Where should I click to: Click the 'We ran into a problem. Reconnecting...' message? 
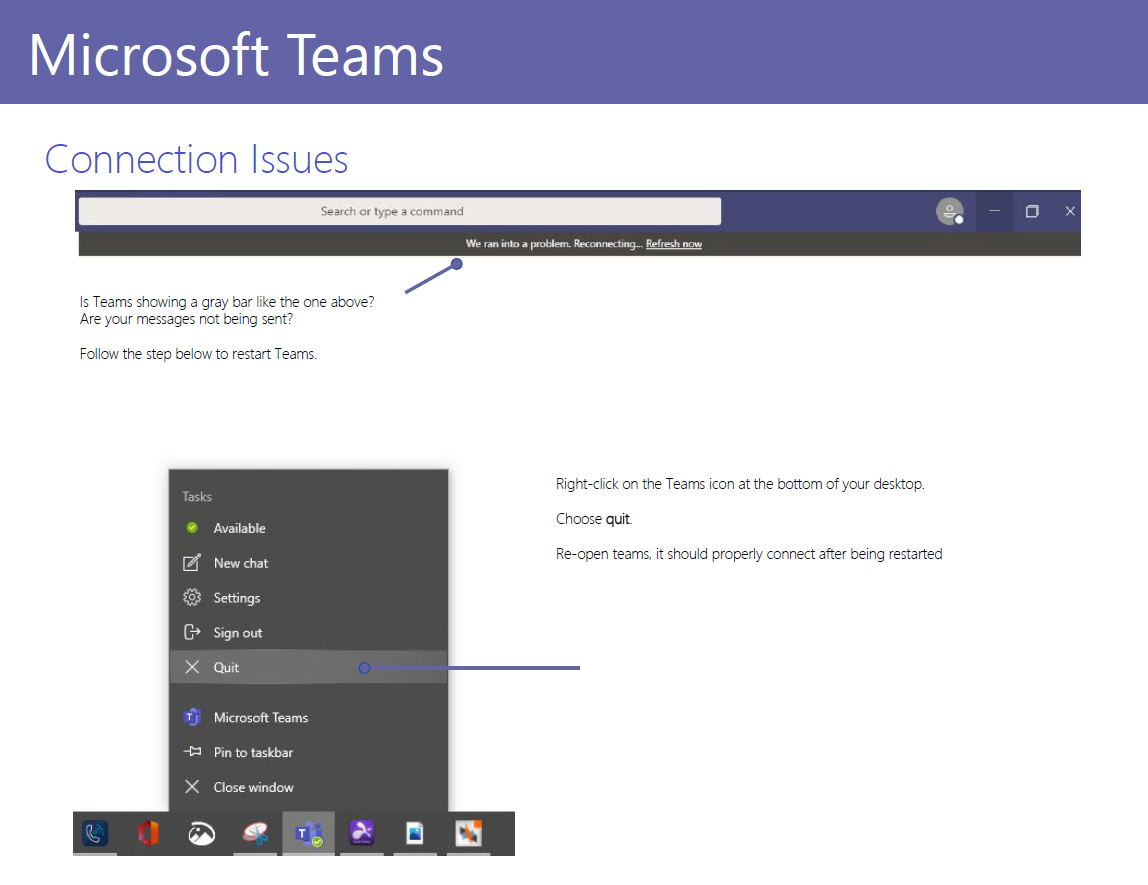click(554, 244)
